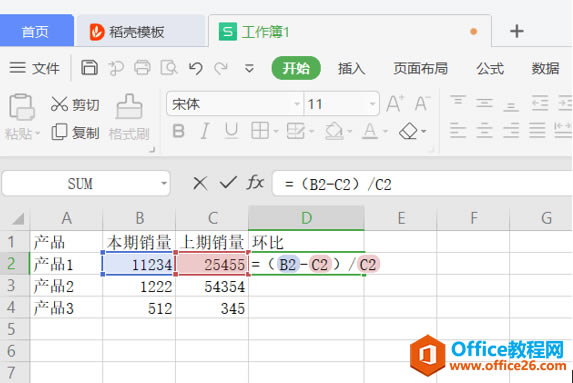Expand quick access toolbar customize arrow
This screenshot has width=573, height=383.
(x=249, y=68)
